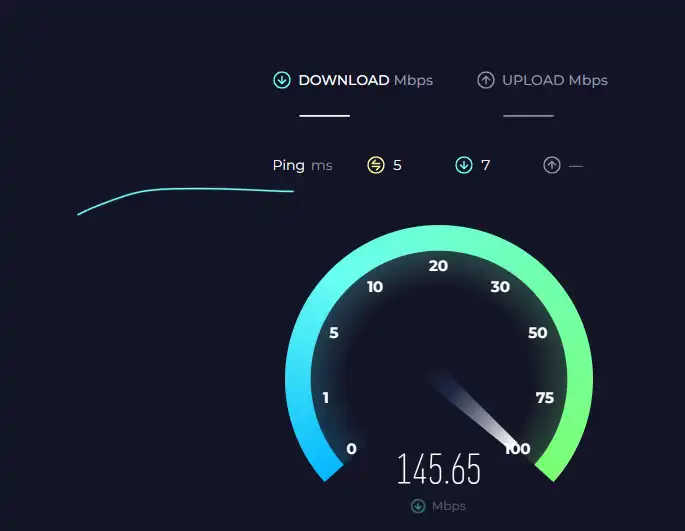The image size is (685, 531).
Task: Click the Ping ms label
Action: [x=302, y=166]
